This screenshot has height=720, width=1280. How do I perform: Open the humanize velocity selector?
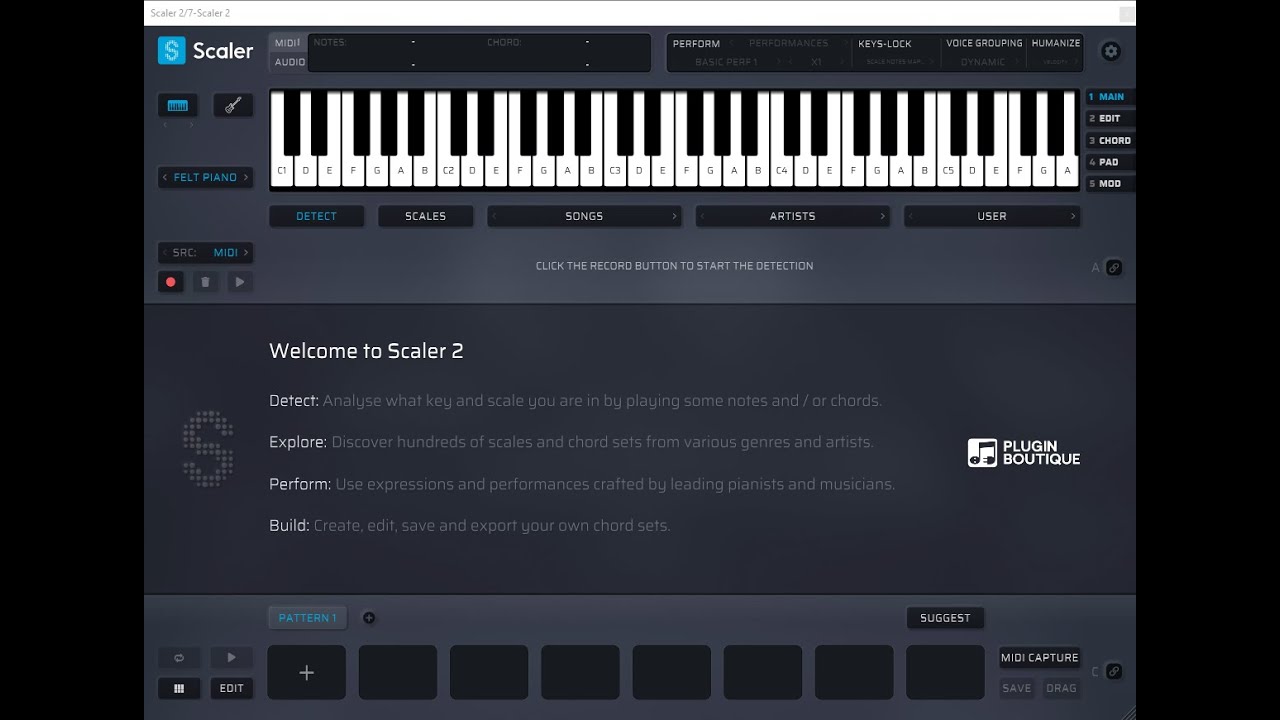[1056, 62]
